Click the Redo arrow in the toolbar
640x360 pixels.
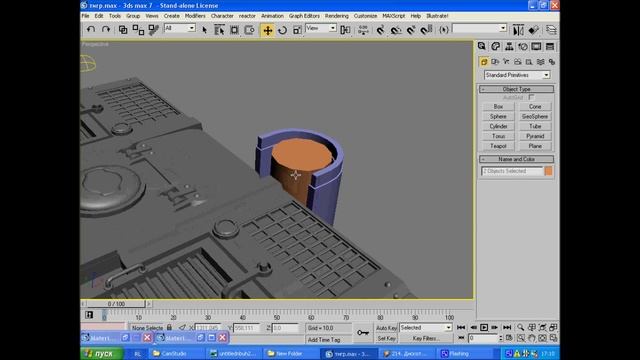(x=106, y=30)
